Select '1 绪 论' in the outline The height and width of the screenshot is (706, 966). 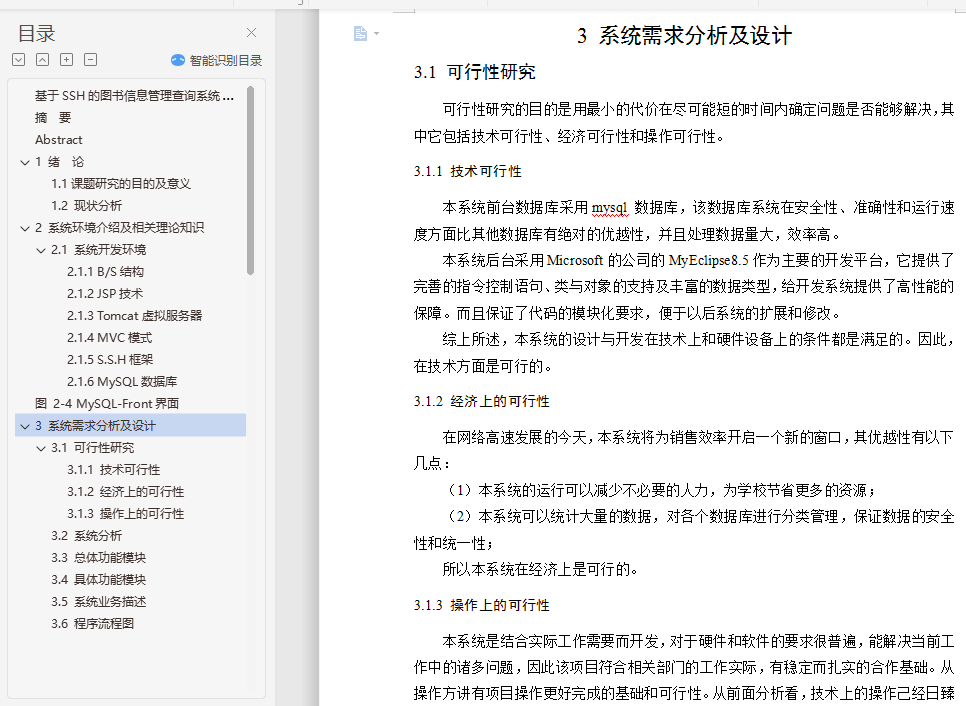click(x=59, y=162)
